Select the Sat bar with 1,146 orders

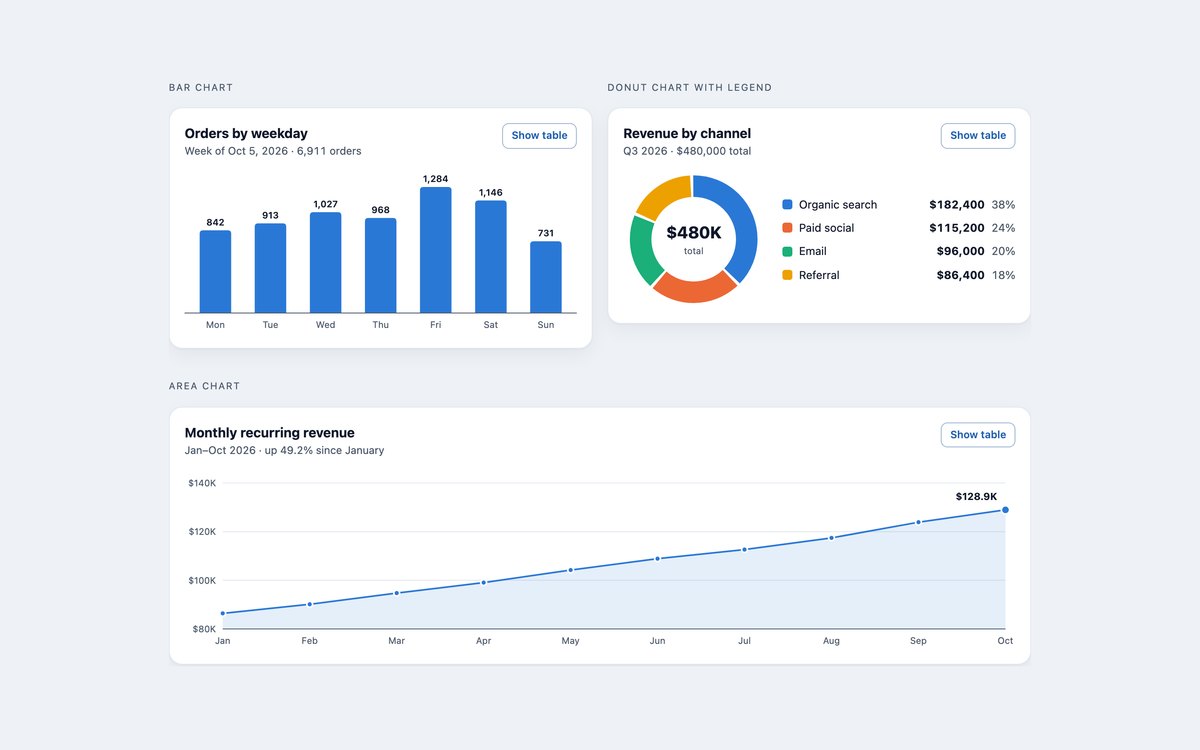coord(490,257)
